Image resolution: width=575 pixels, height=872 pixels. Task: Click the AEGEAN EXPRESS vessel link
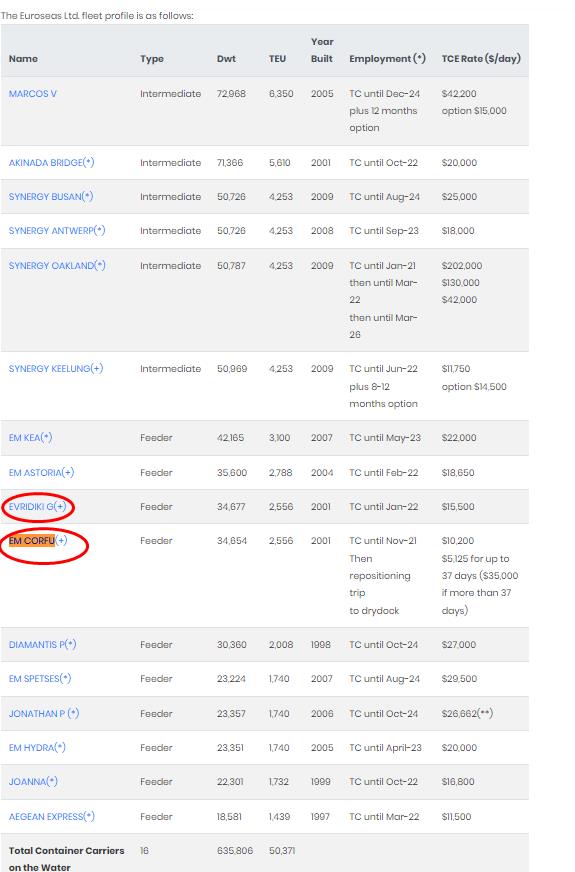pos(51,816)
